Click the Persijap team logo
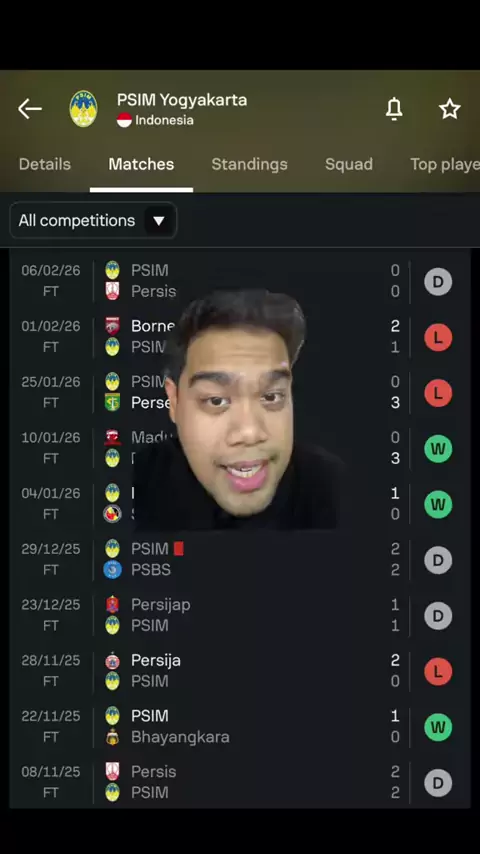 pos(112,605)
